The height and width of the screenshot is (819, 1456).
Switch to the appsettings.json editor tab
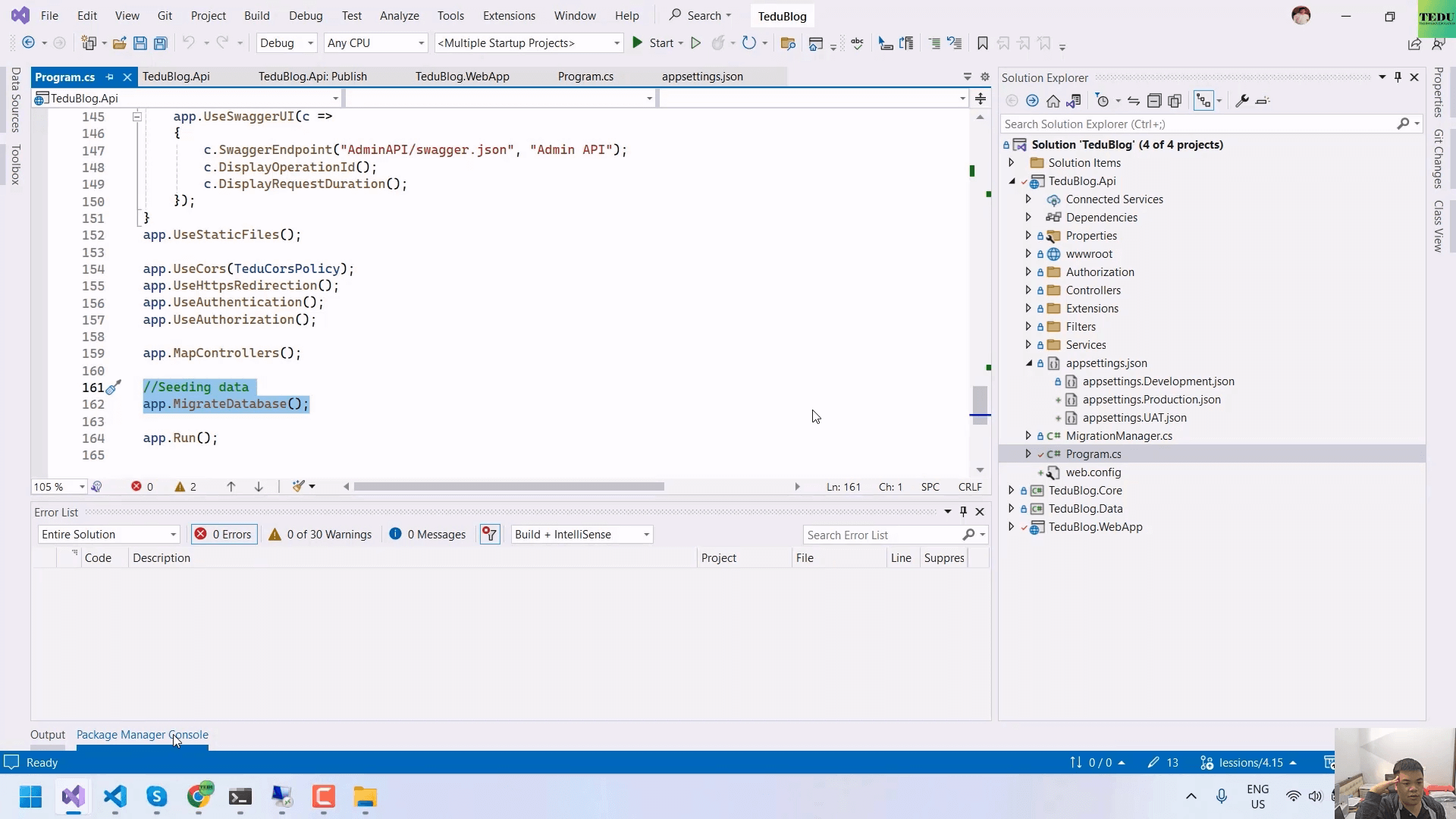702,77
